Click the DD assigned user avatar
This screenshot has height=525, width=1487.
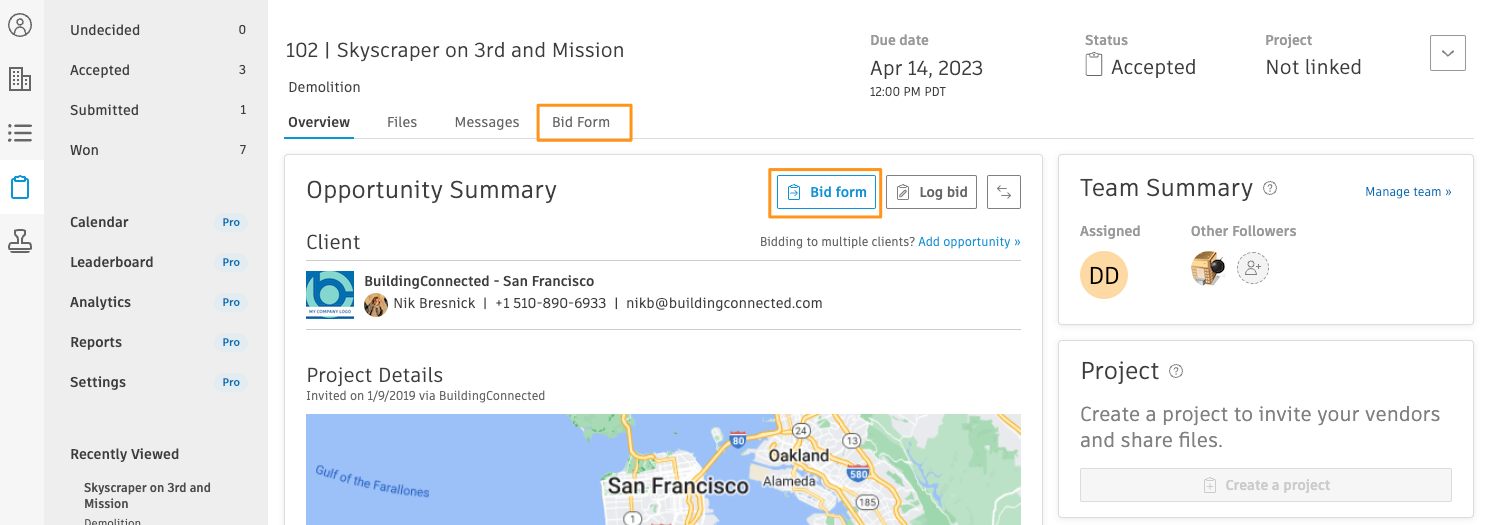pyautogui.click(x=1104, y=276)
